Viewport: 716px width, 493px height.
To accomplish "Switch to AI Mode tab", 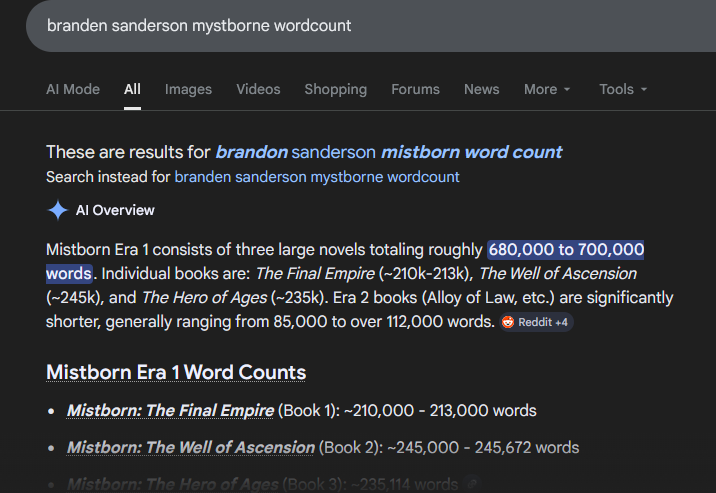I will click(x=73, y=89).
